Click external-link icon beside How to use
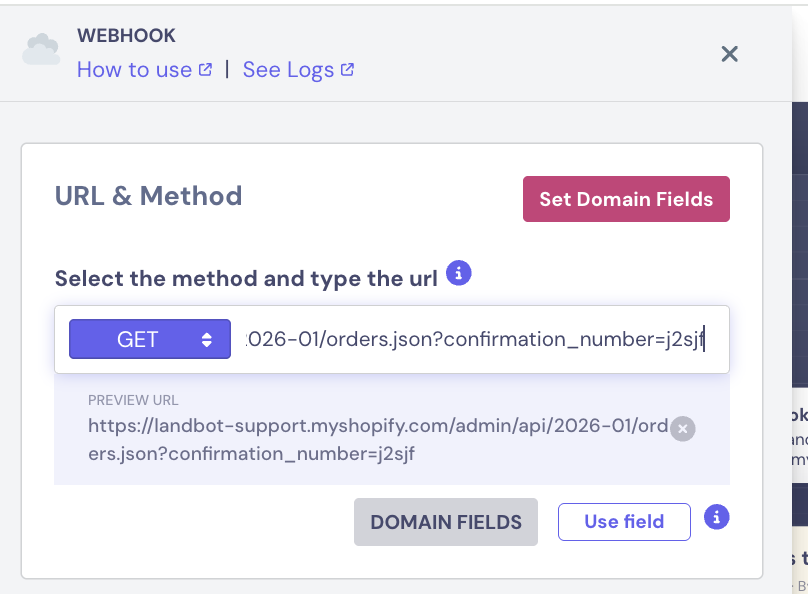The height and width of the screenshot is (594, 808). 205,70
